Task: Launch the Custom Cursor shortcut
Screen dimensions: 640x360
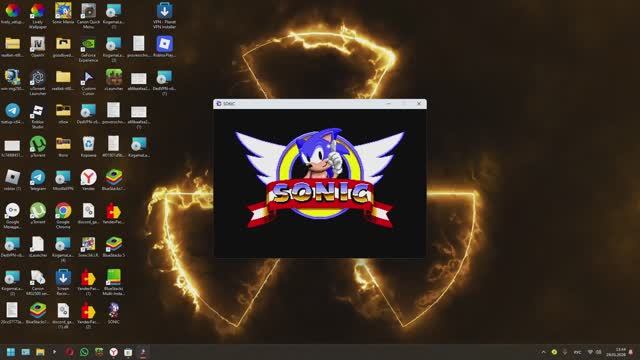Action: (88, 78)
